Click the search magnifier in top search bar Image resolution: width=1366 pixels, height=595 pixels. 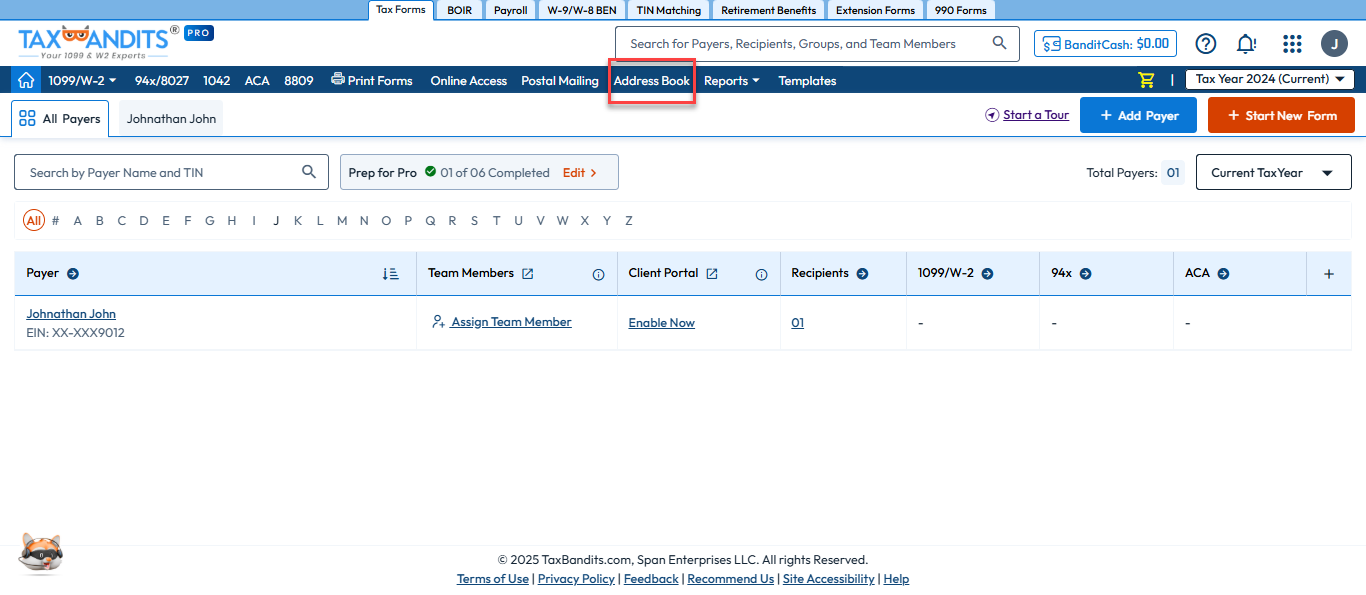coord(999,43)
